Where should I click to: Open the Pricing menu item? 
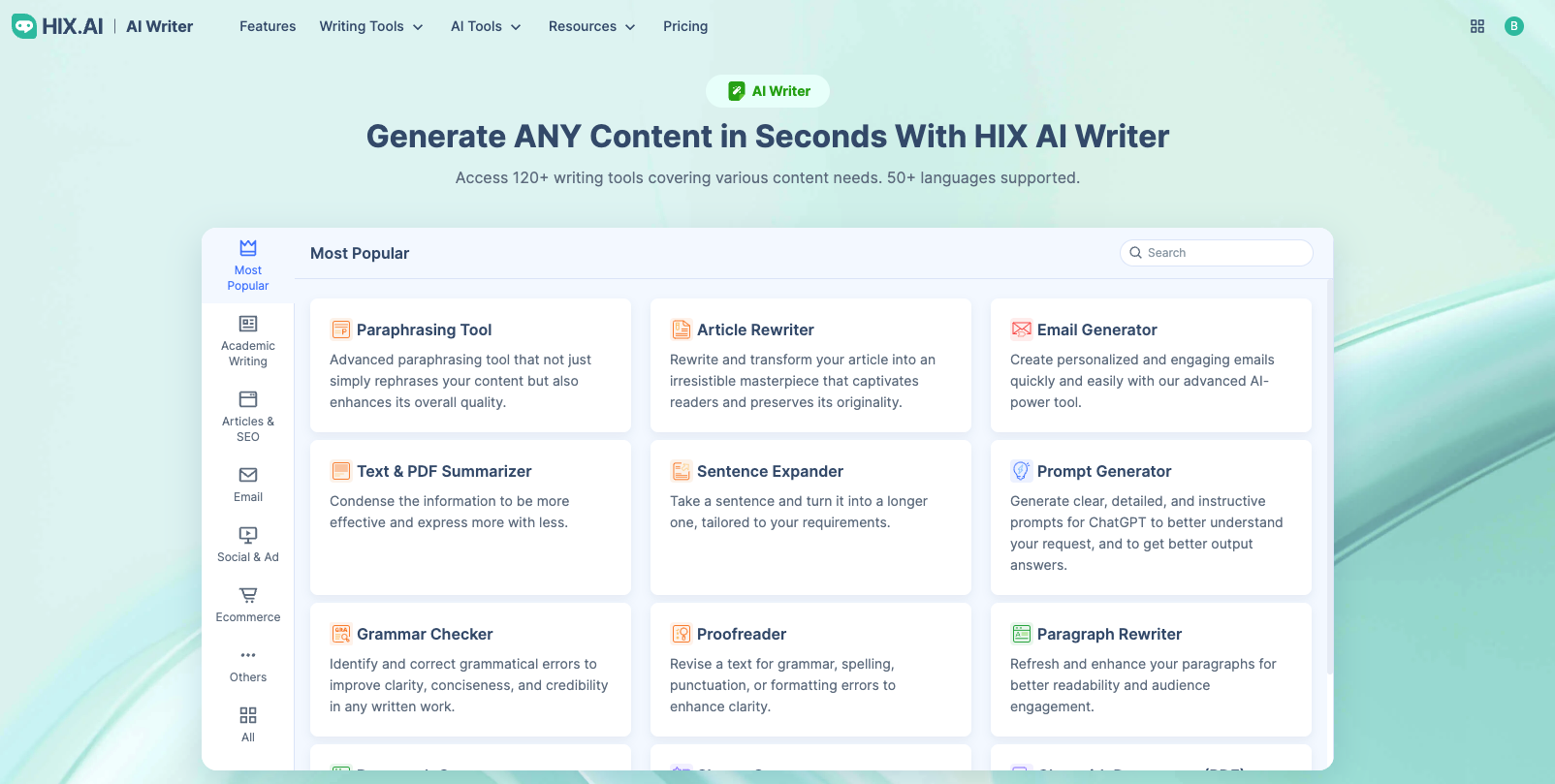(685, 26)
